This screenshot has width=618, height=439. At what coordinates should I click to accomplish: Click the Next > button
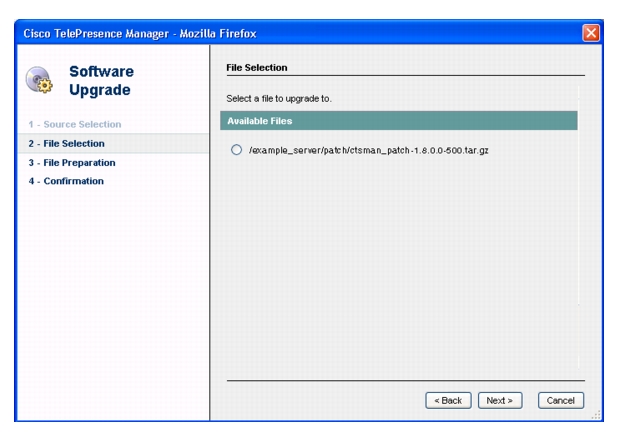click(x=500, y=400)
